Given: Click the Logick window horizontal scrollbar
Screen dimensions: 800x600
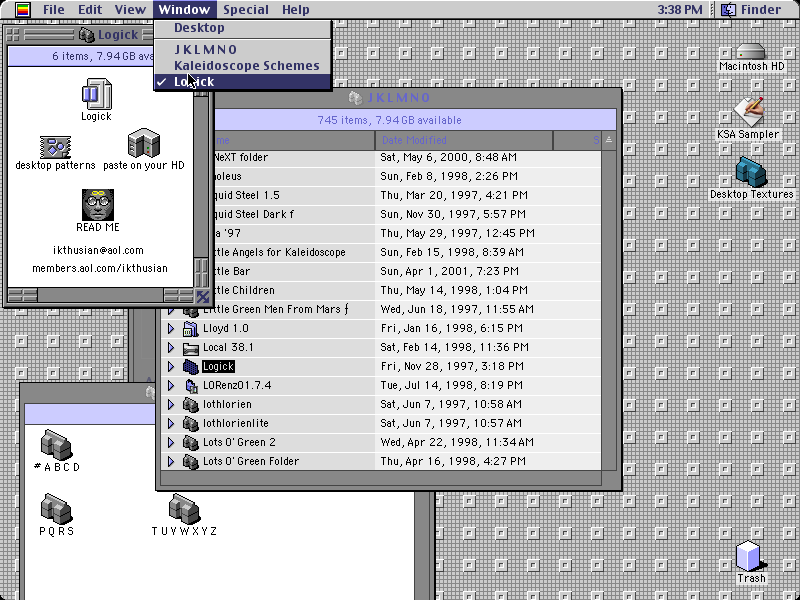Looking at the screenshot, I should [x=101, y=295].
